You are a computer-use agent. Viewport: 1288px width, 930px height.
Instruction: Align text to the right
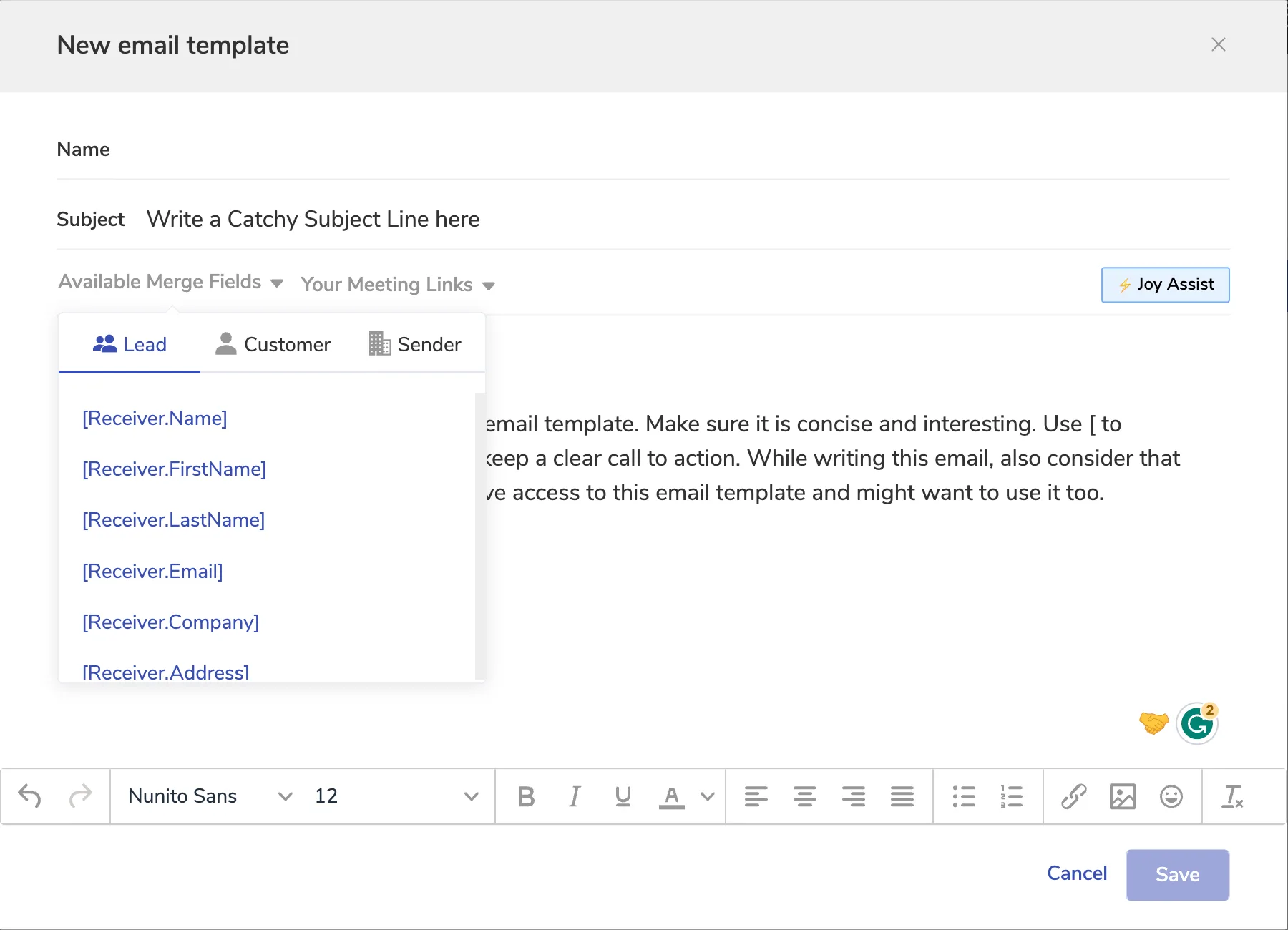point(854,796)
